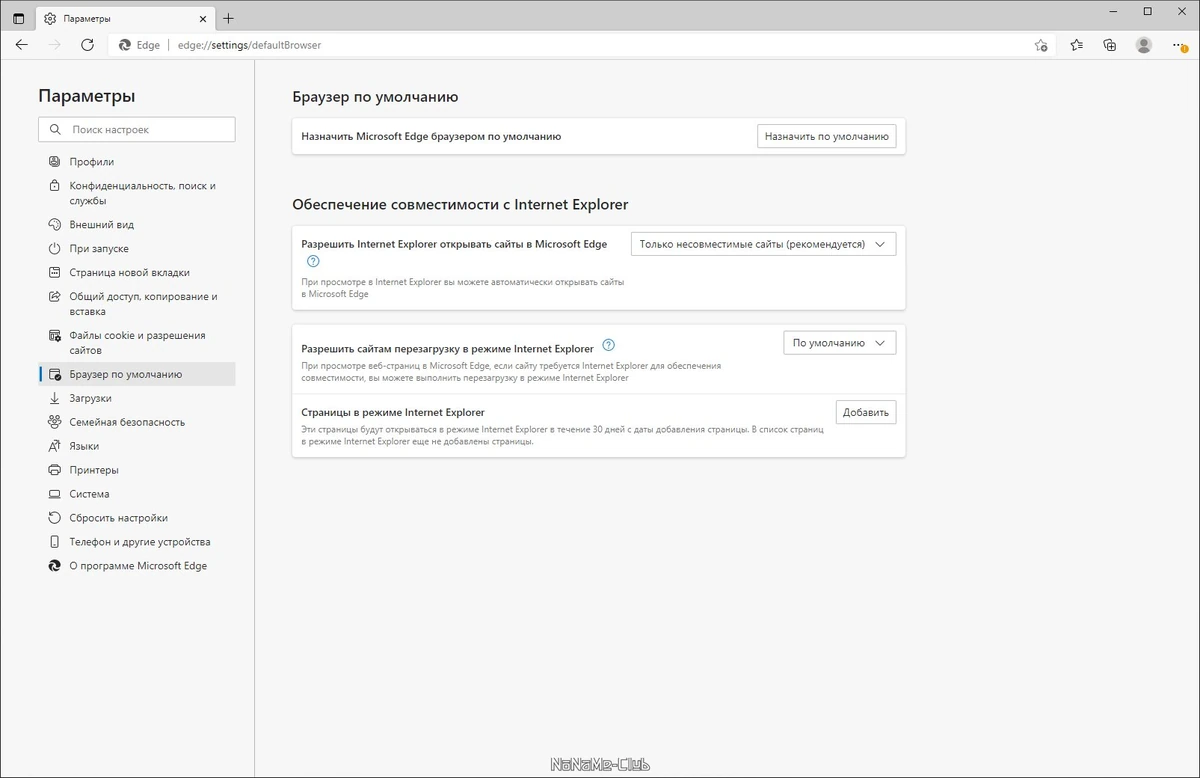The width and height of the screenshot is (1200, 778).
Task: Open help for Разрешить сайтам перезагрузку
Action: pyautogui.click(x=609, y=345)
